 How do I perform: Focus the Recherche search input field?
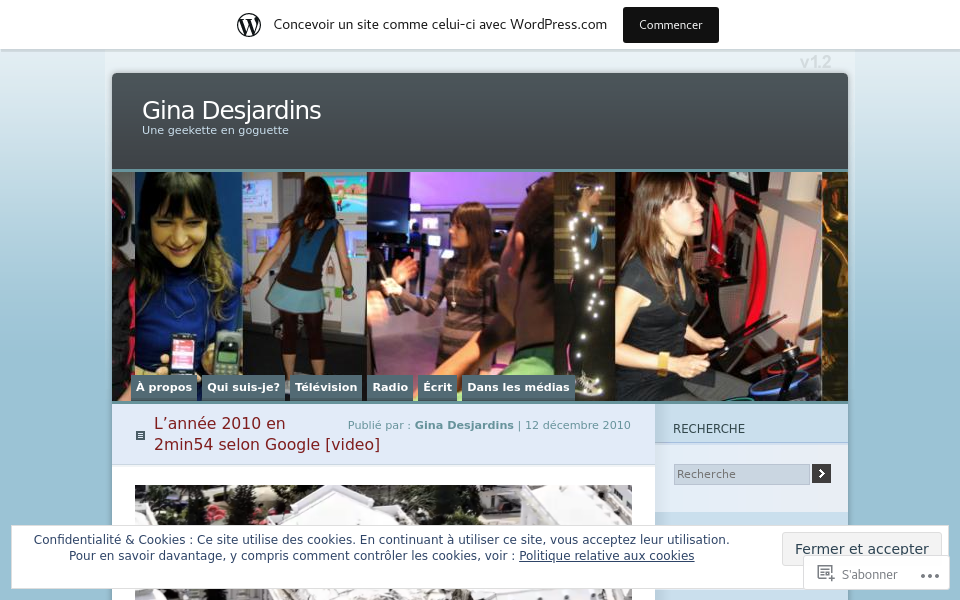[x=741, y=474]
